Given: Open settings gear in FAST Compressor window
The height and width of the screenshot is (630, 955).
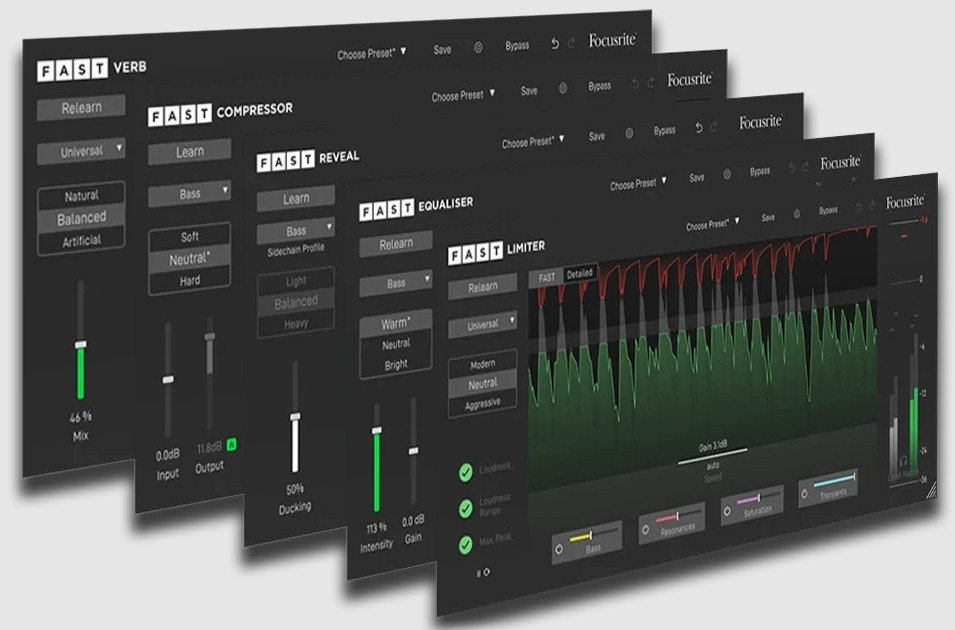Looking at the screenshot, I should click(x=563, y=88).
